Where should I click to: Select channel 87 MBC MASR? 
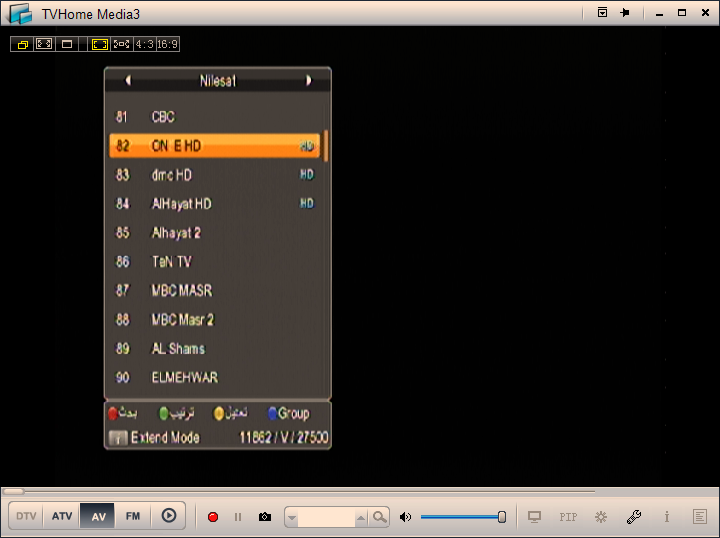(214, 290)
